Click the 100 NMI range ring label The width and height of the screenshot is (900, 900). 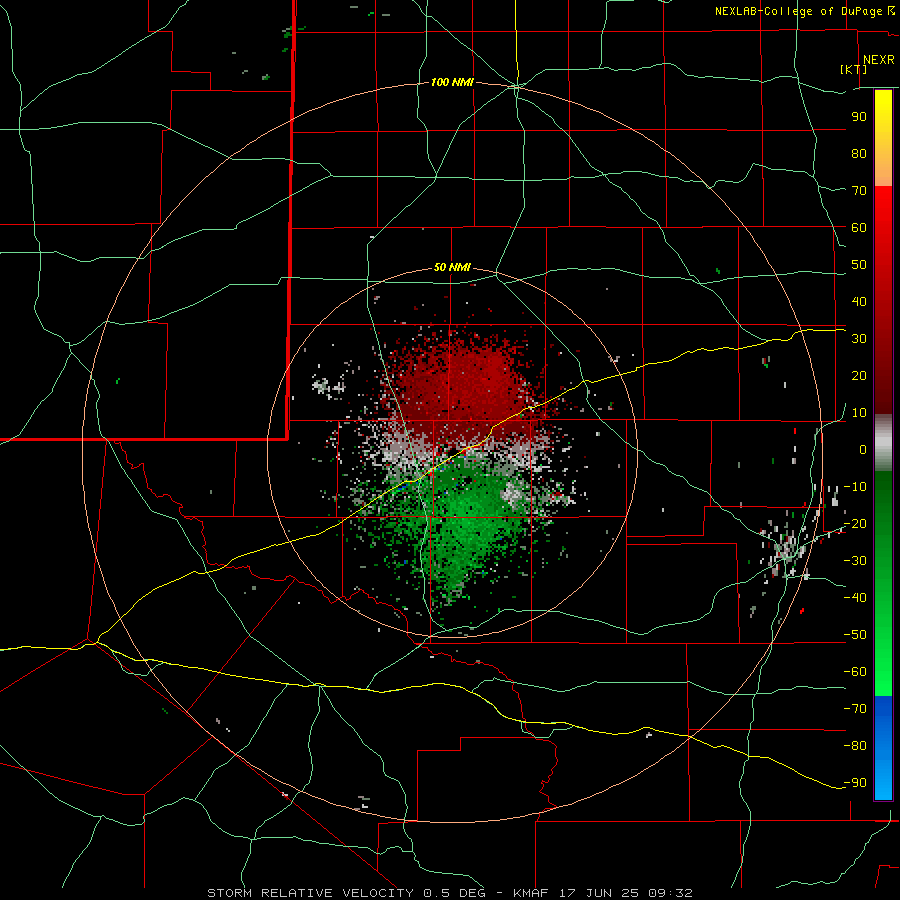[x=452, y=83]
